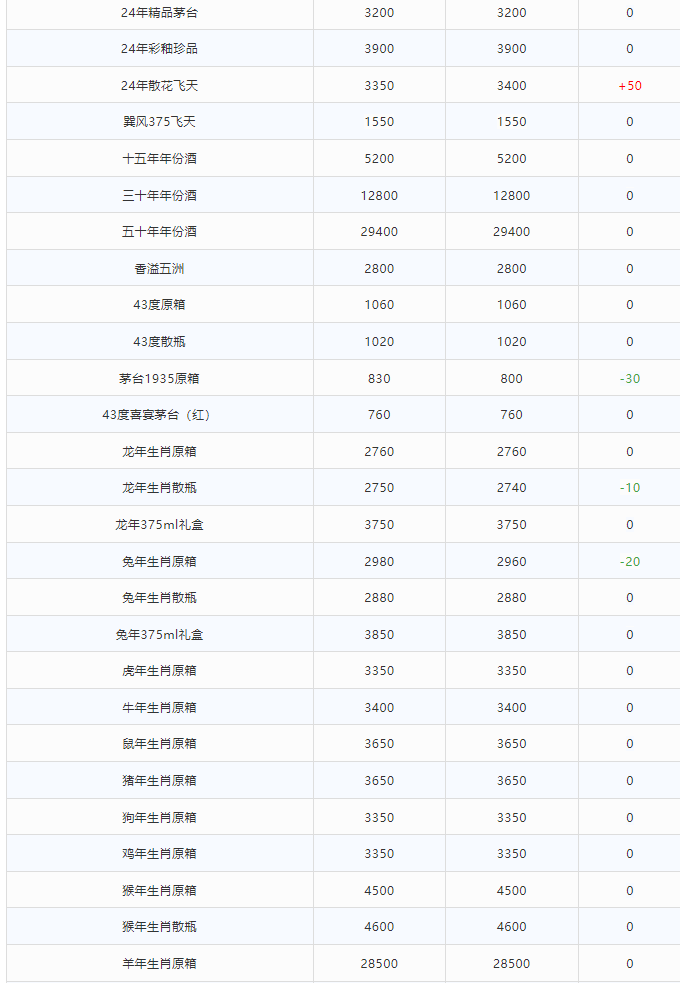The image size is (680, 983).
Task: Click the first 3900 price for 24年彩釉珍品
Action: click(x=379, y=49)
